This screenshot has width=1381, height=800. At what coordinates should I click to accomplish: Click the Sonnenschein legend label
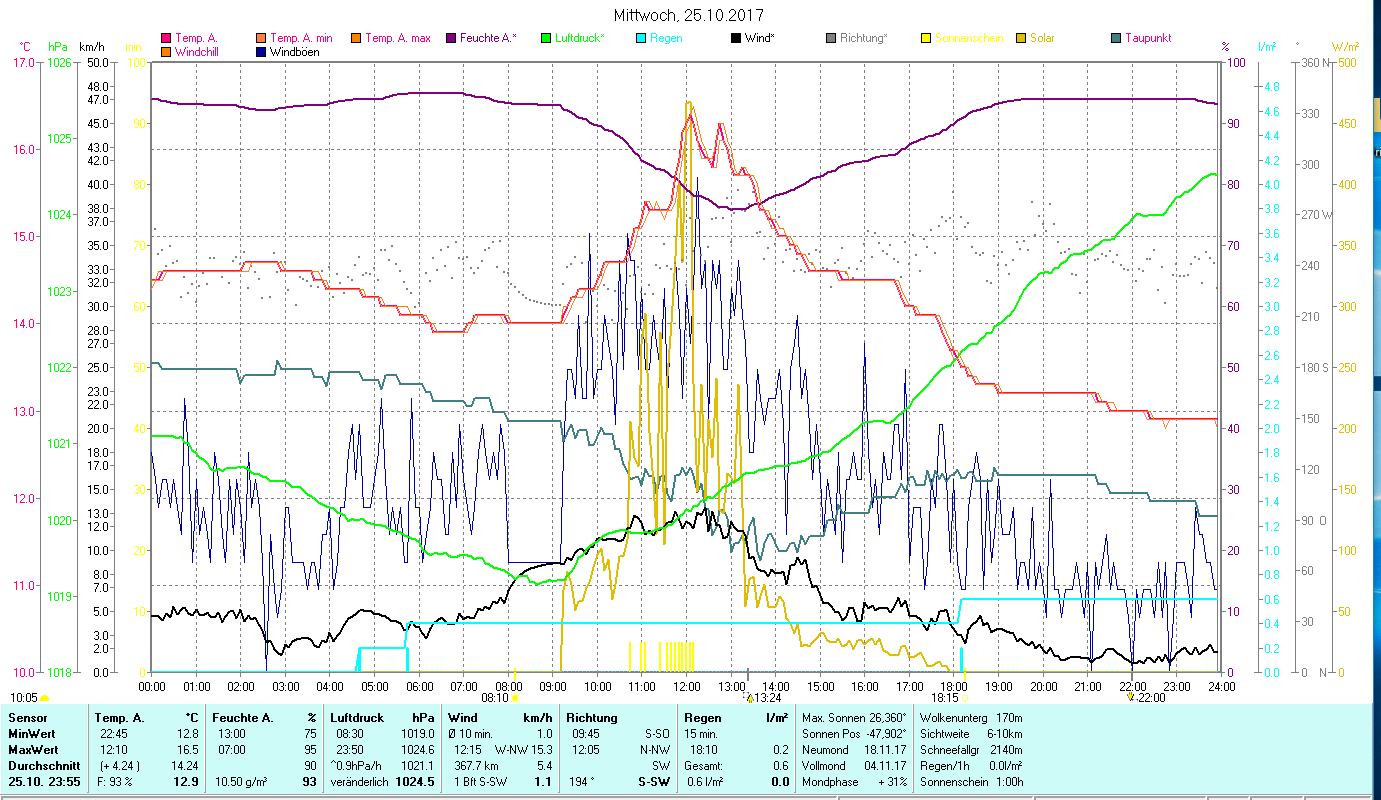[969, 38]
